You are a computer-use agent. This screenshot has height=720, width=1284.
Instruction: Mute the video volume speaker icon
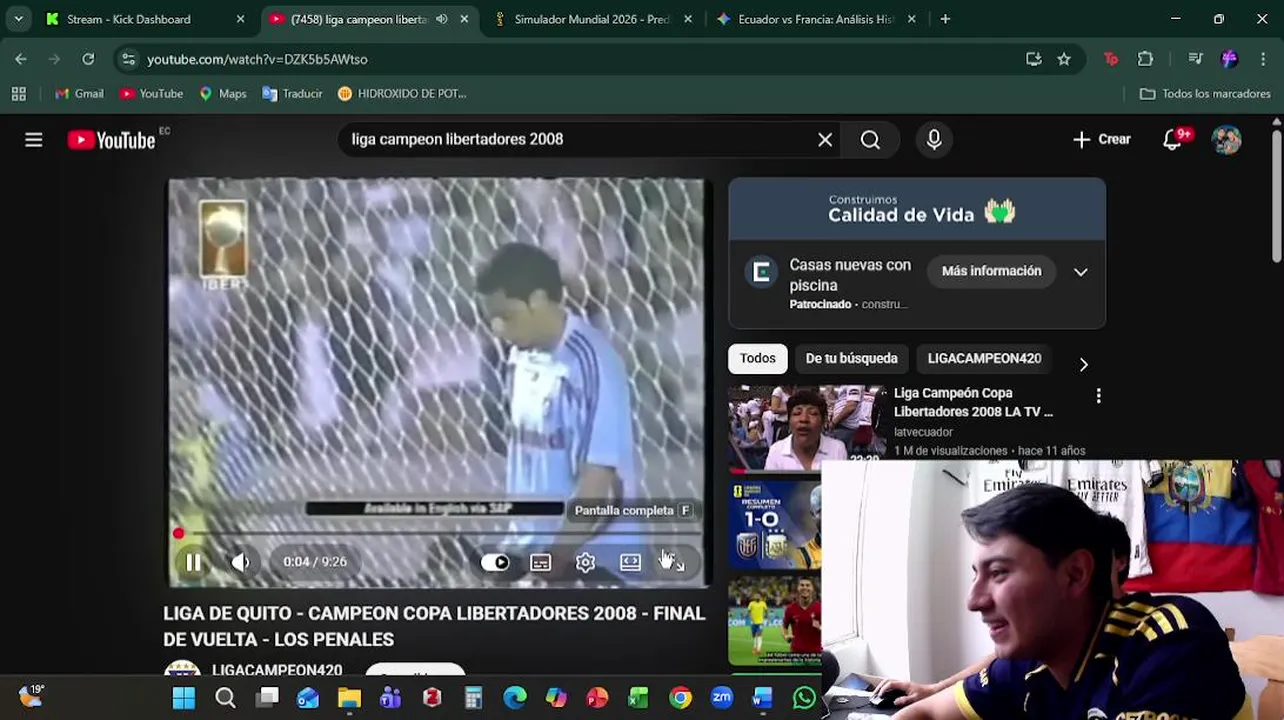(240, 562)
